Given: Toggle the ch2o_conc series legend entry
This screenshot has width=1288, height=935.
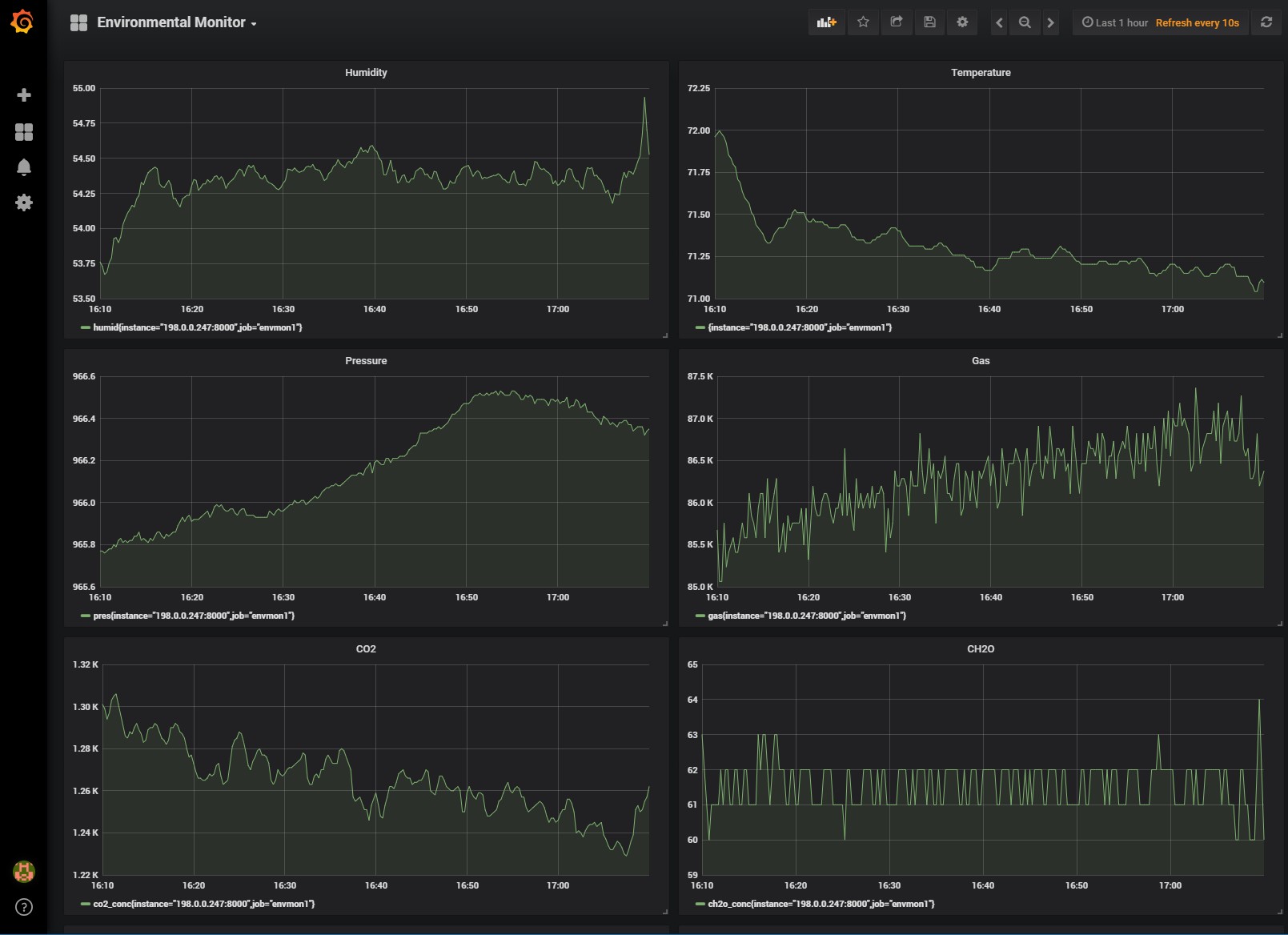Looking at the screenshot, I should point(821,904).
